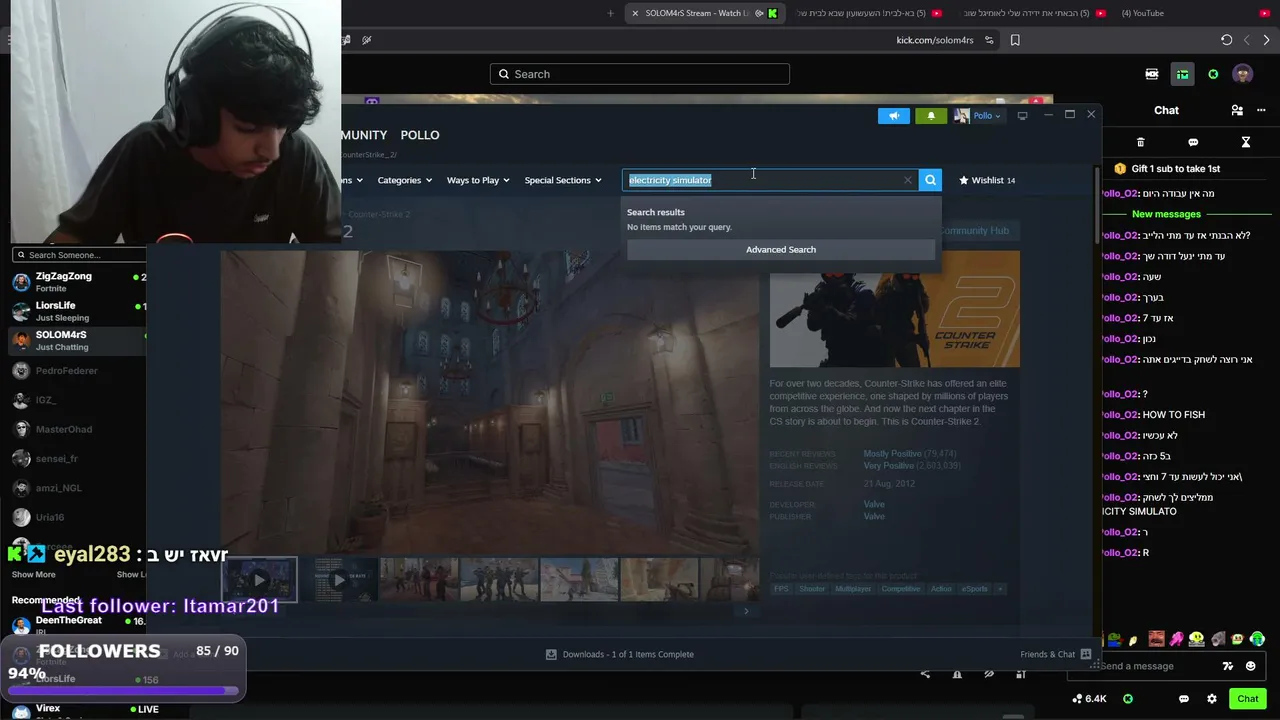Viewport: 1280px width, 720px height.
Task: Open MasterOhad channel in sidebar
Action: pos(78,429)
